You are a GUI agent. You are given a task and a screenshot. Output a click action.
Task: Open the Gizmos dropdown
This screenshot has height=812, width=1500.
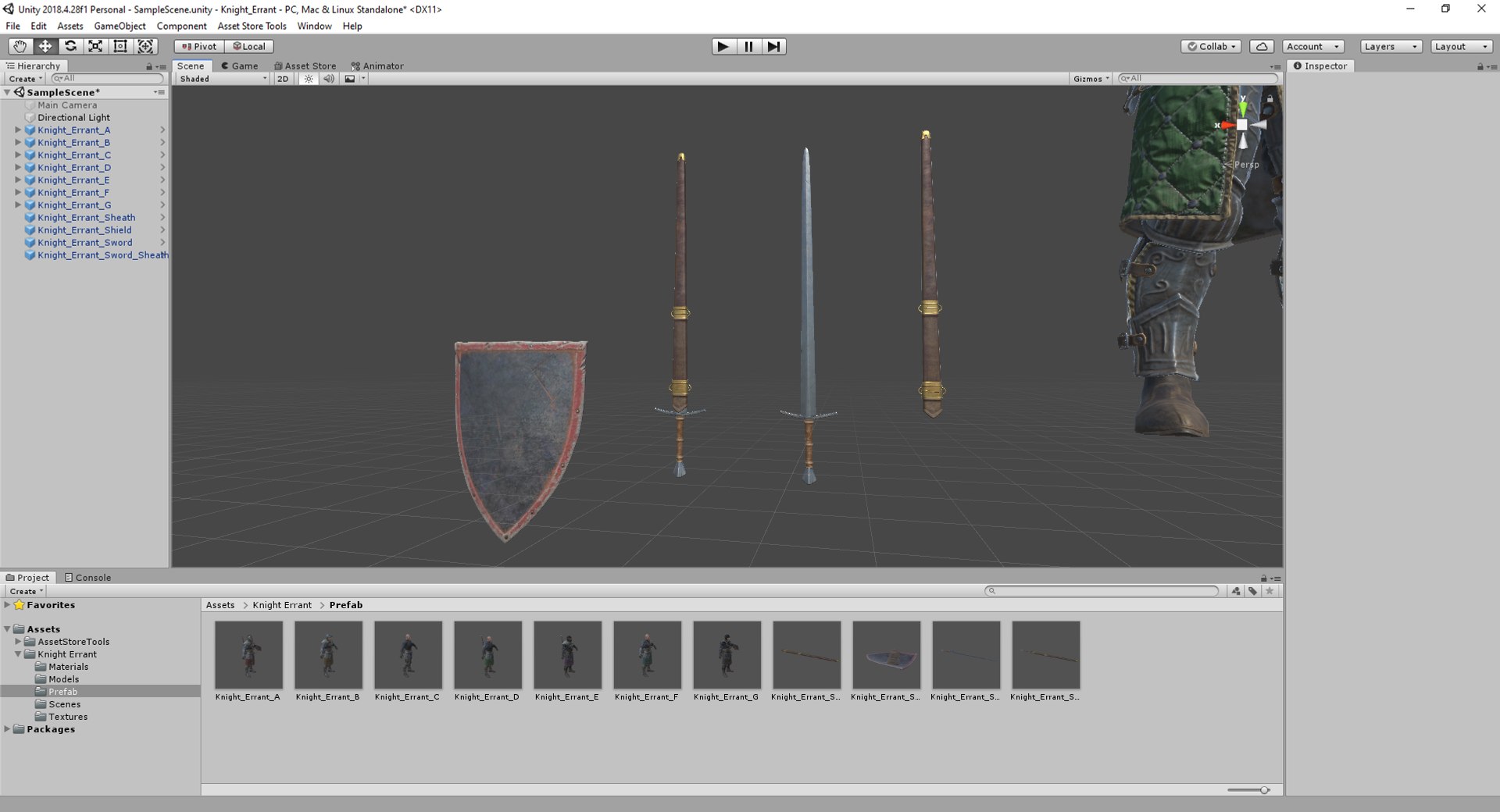[1091, 79]
